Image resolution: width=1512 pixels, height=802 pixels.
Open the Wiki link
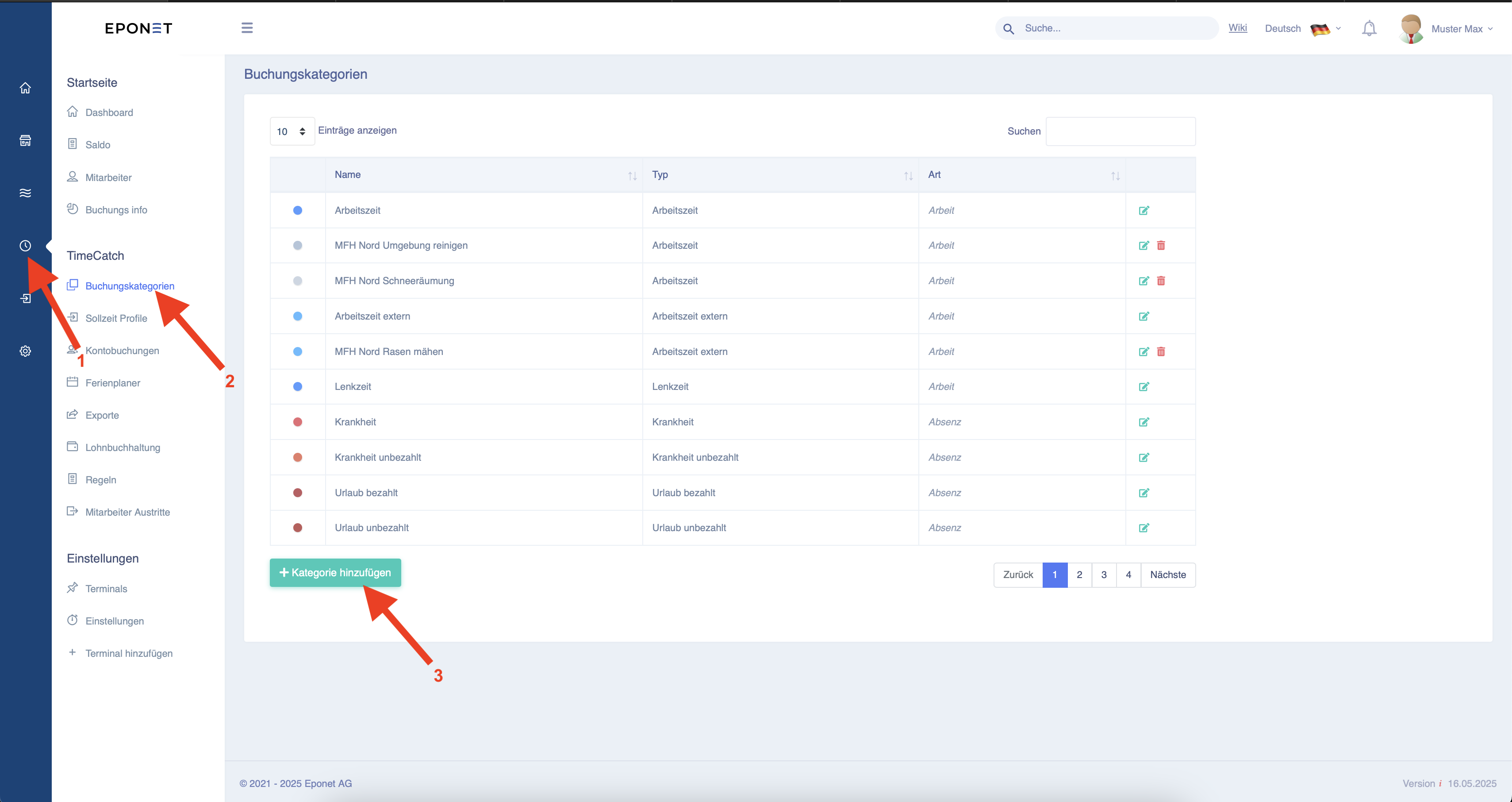point(1237,27)
